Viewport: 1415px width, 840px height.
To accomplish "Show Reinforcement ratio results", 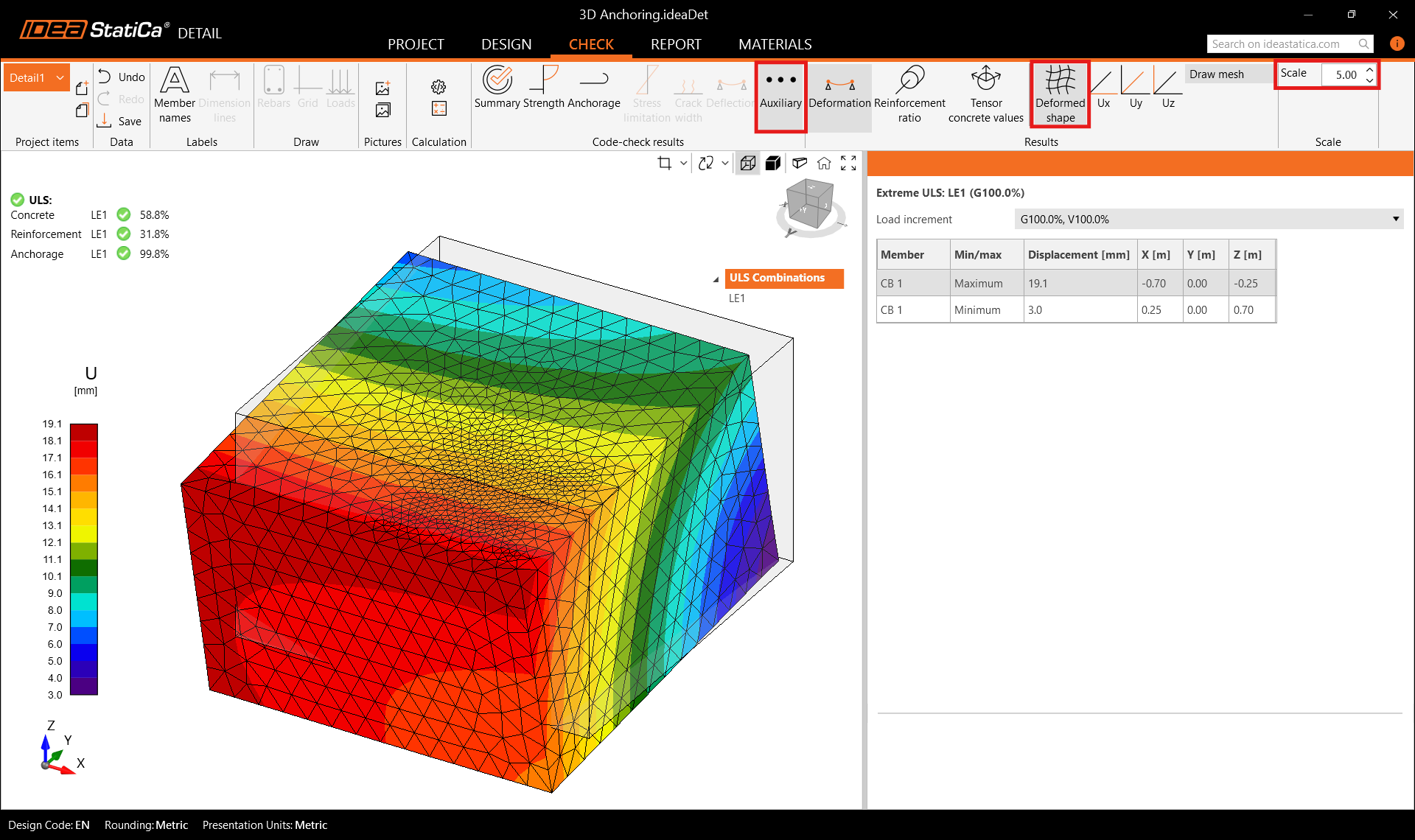I will (x=909, y=96).
